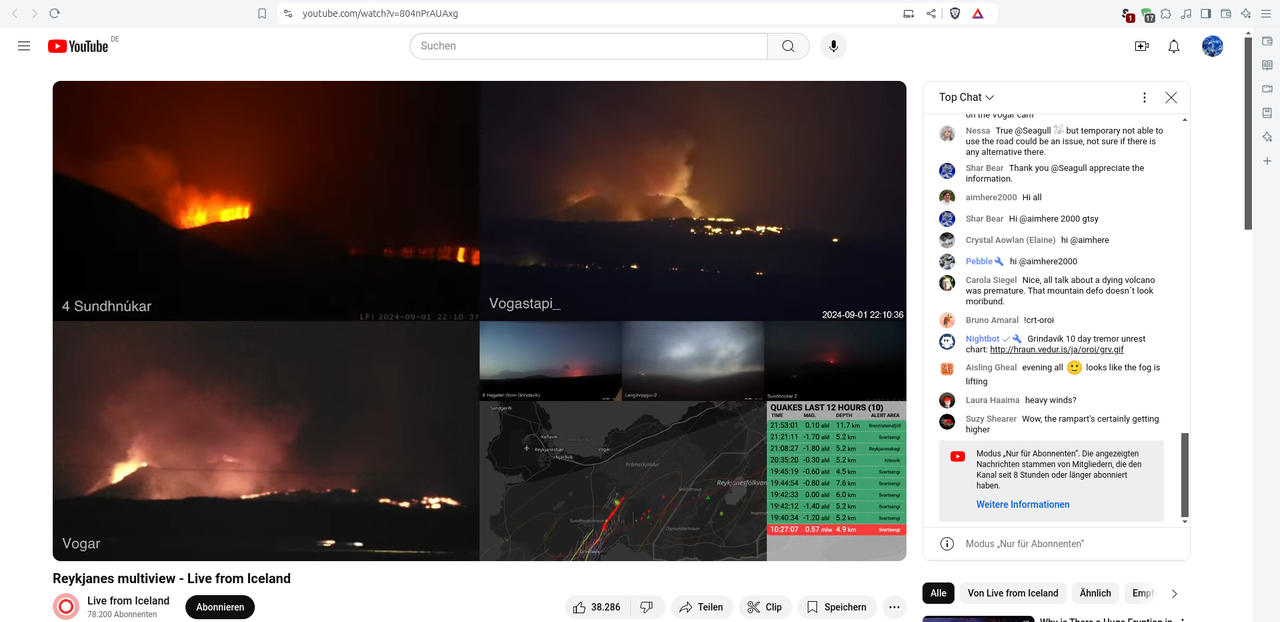Open the account avatar menu

coord(1213,46)
